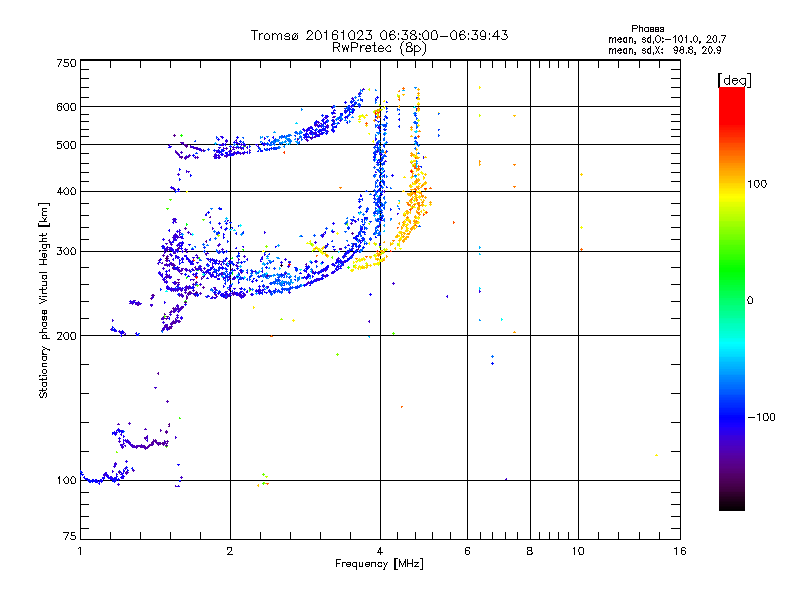Click the y-axis tick label '750'
The height and width of the screenshot is (600, 800).
66,63
